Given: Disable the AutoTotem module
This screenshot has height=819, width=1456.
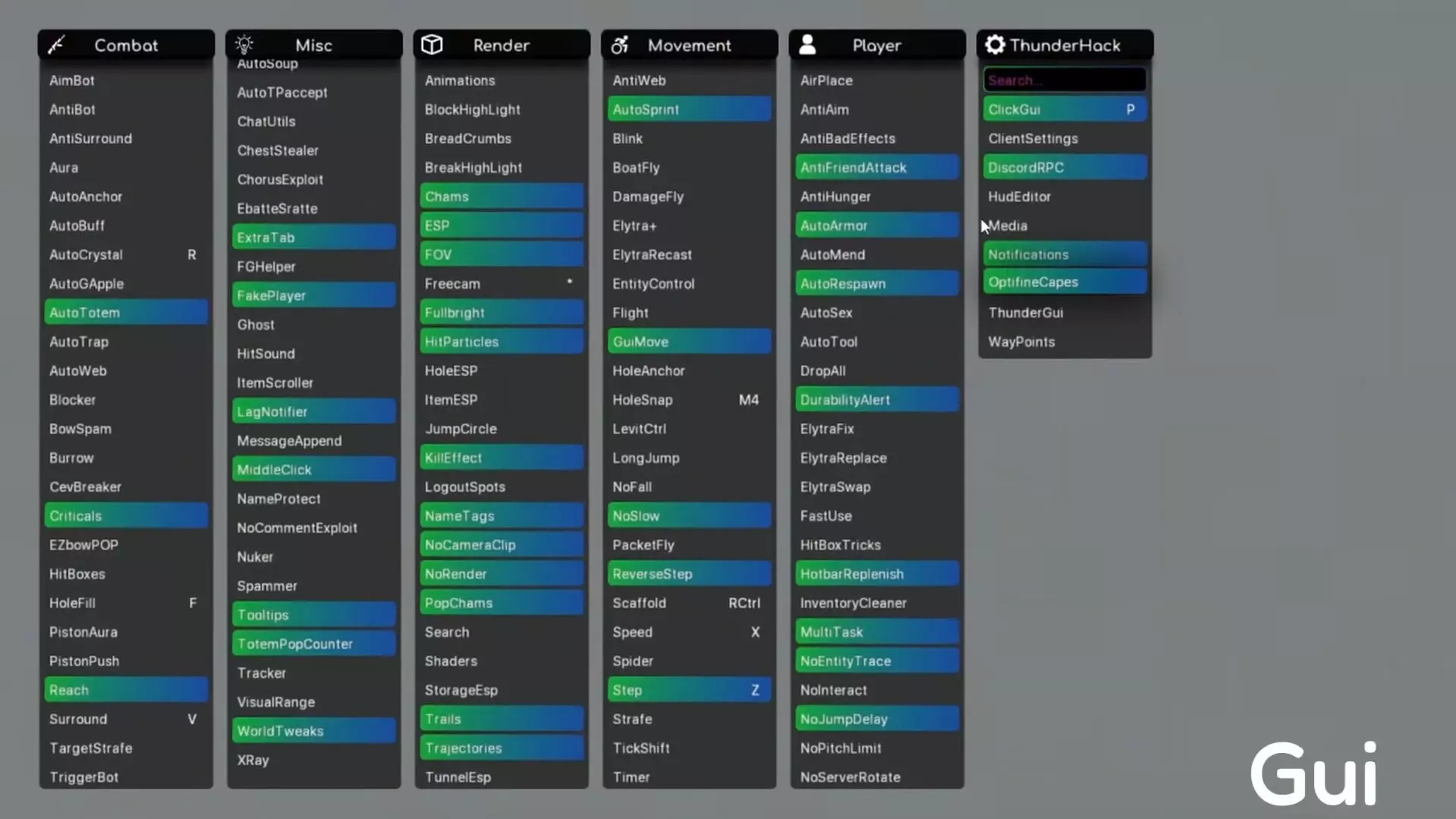Looking at the screenshot, I should [x=126, y=313].
